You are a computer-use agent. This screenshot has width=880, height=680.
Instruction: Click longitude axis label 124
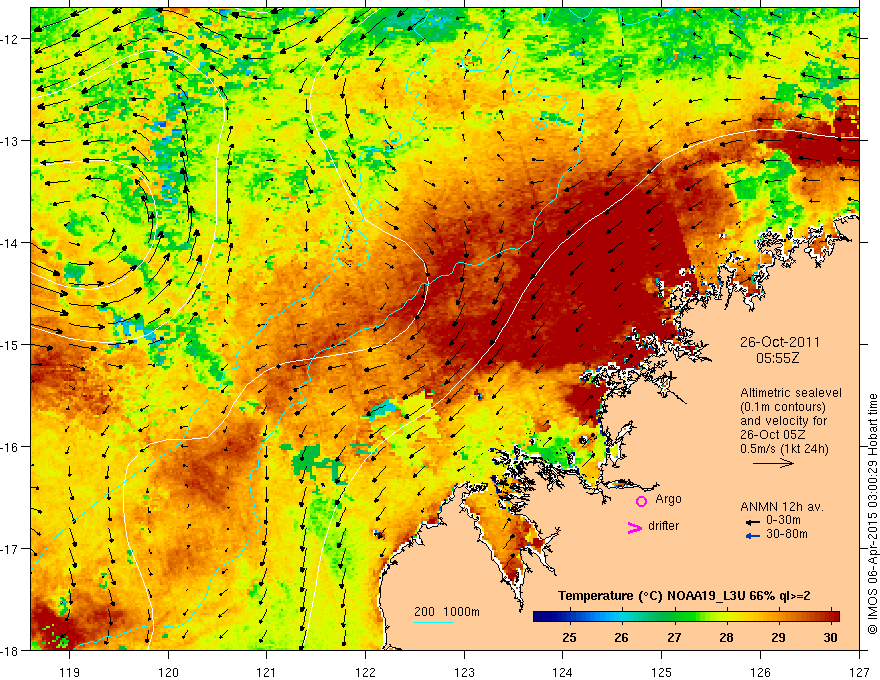click(x=562, y=672)
